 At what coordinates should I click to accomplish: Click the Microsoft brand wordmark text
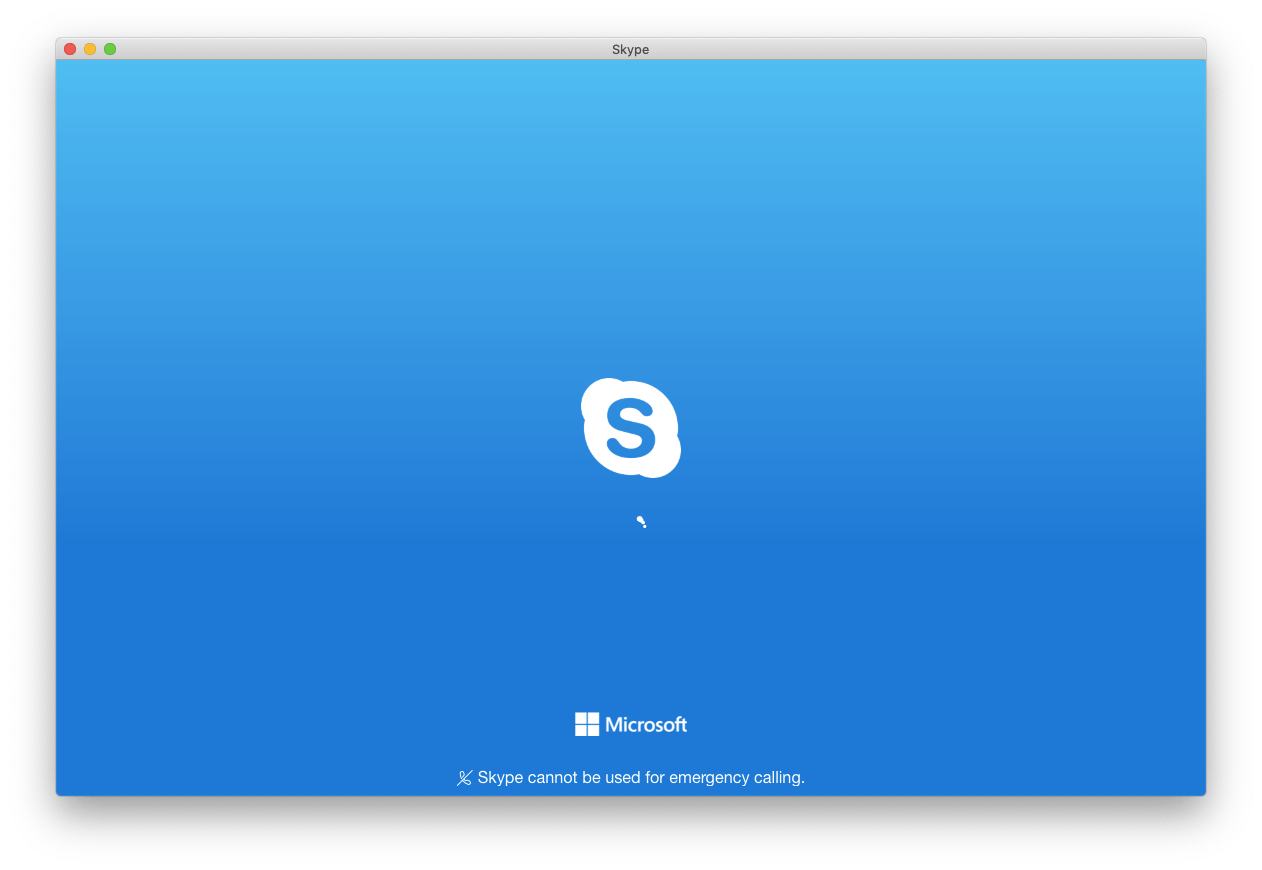(644, 724)
